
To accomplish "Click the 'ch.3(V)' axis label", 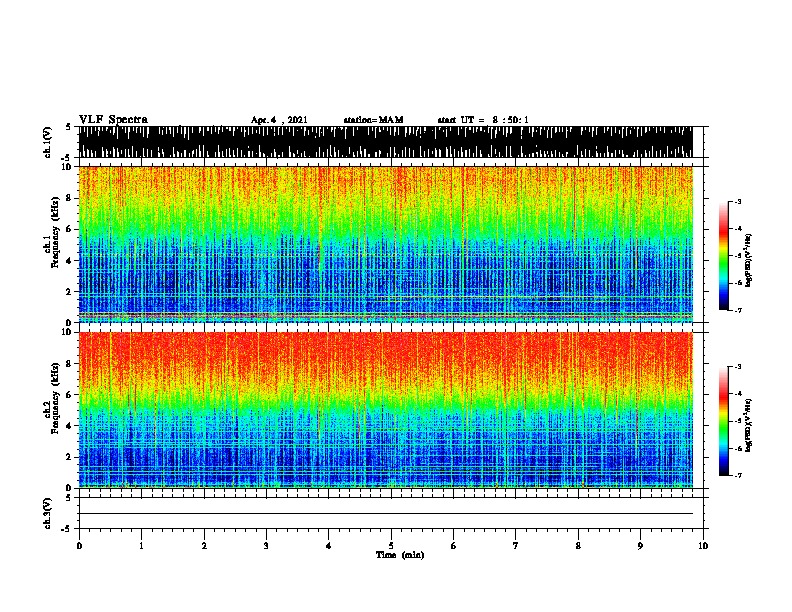I will [x=48, y=513].
